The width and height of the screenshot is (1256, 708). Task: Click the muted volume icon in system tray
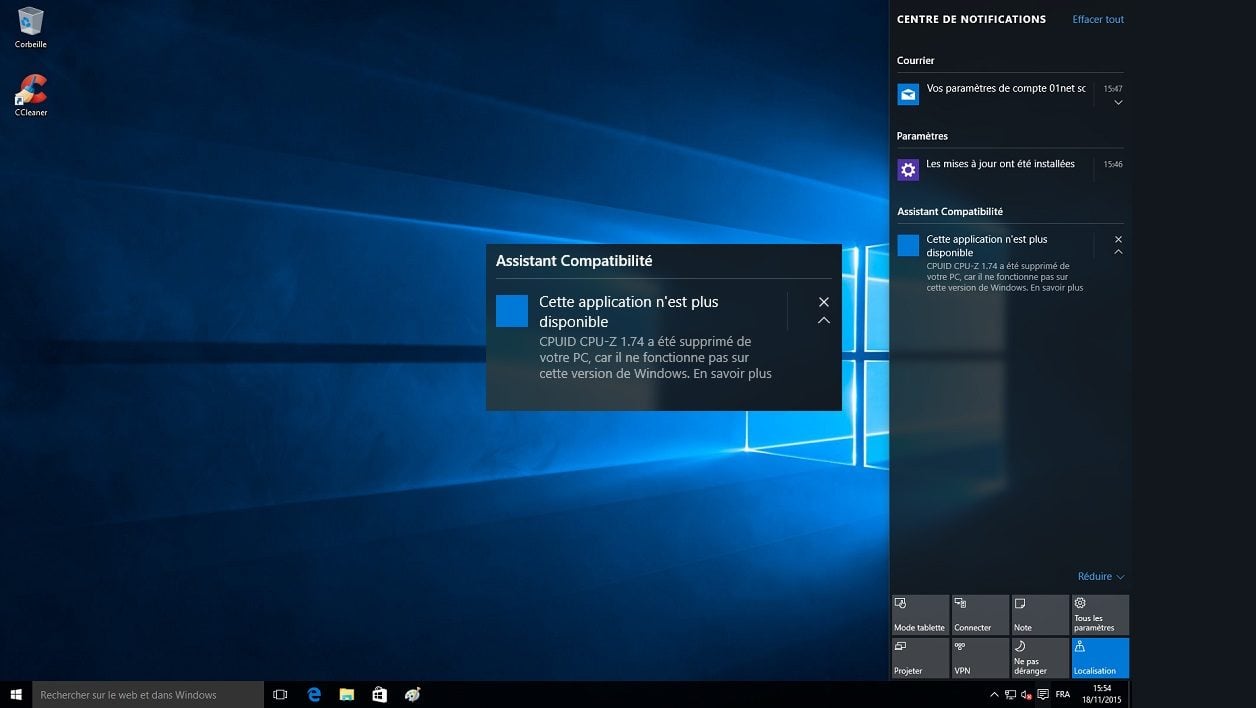click(x=1026, y=694)
